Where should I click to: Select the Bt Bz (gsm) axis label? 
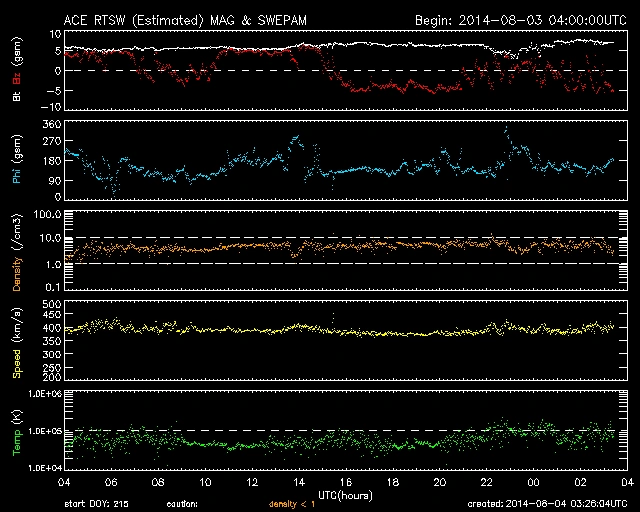click(19, 71)
